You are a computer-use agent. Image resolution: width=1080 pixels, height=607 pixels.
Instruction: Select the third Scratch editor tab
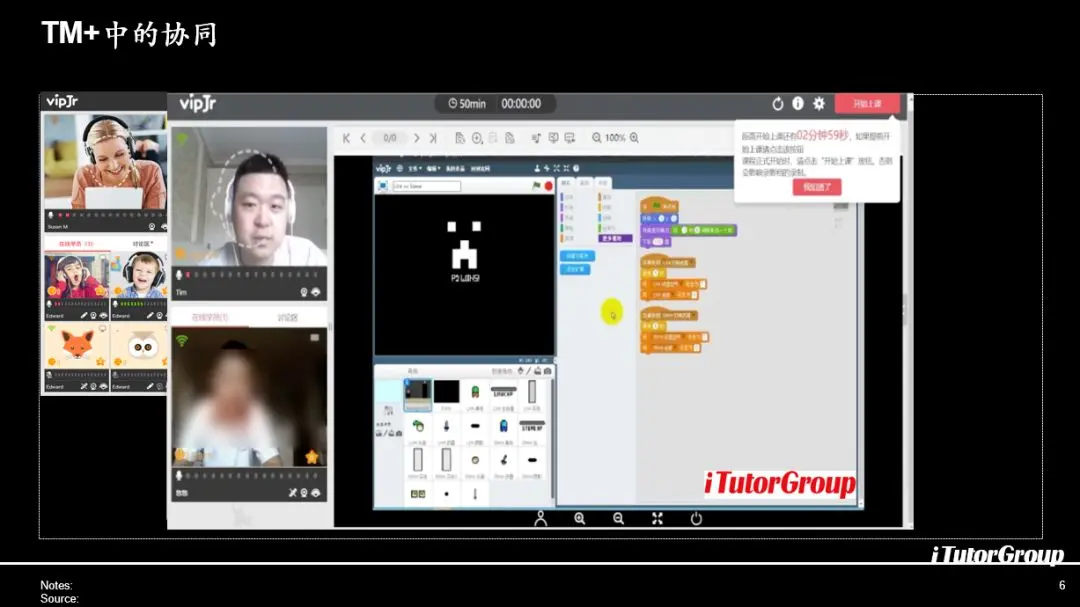coord(603,183)
